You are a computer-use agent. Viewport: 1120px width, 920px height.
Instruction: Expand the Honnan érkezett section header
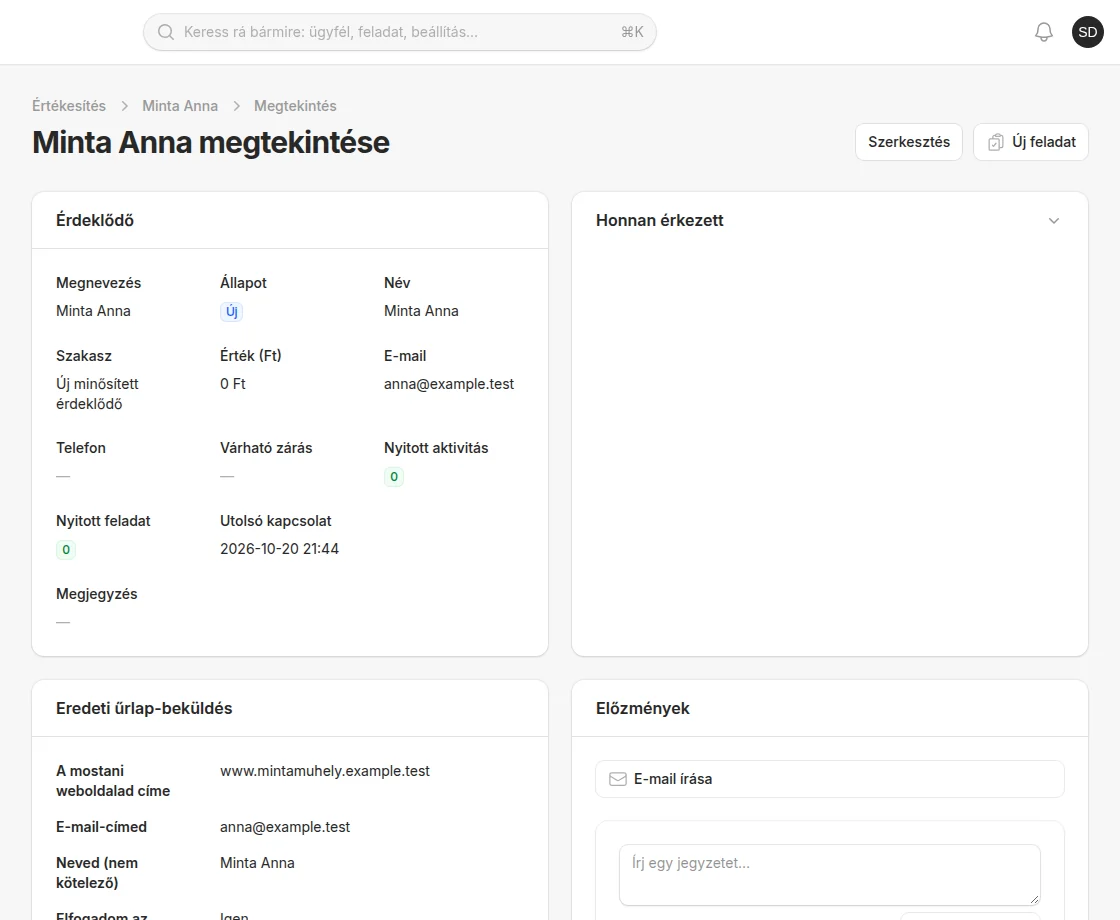829,221
